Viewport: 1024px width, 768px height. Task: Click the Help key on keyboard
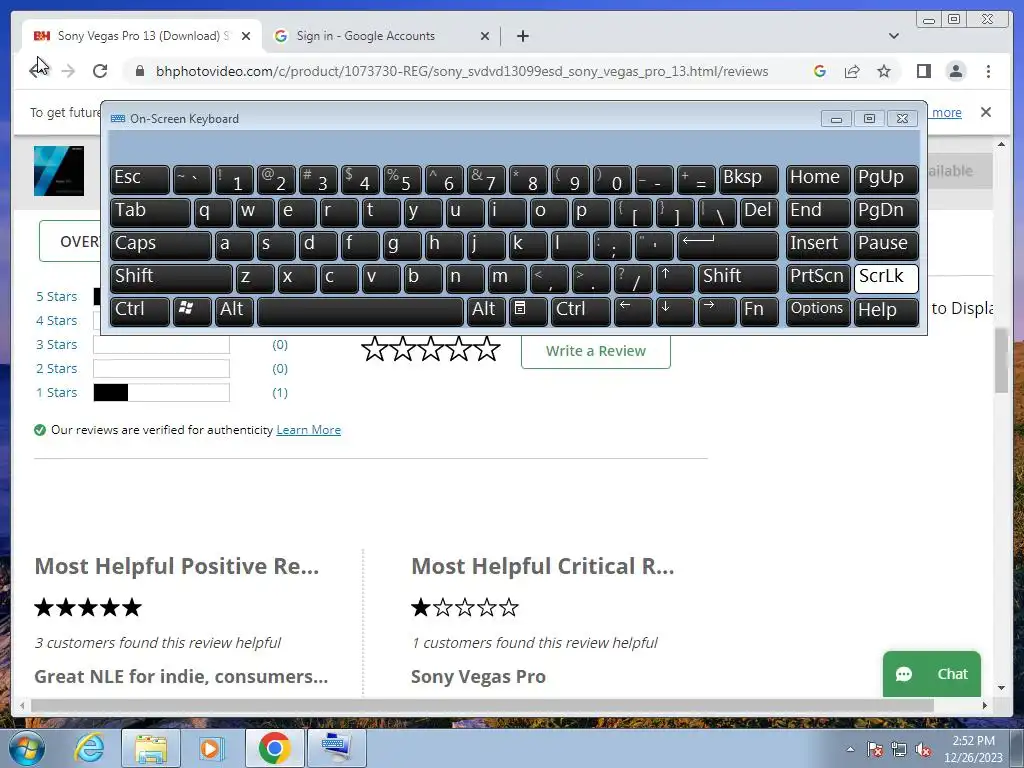(886, 310)
